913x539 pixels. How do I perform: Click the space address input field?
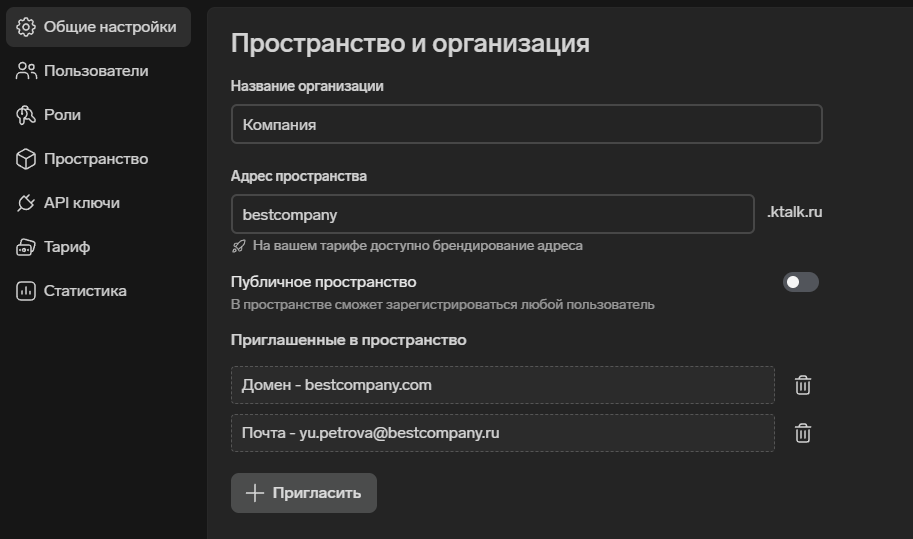492,214
